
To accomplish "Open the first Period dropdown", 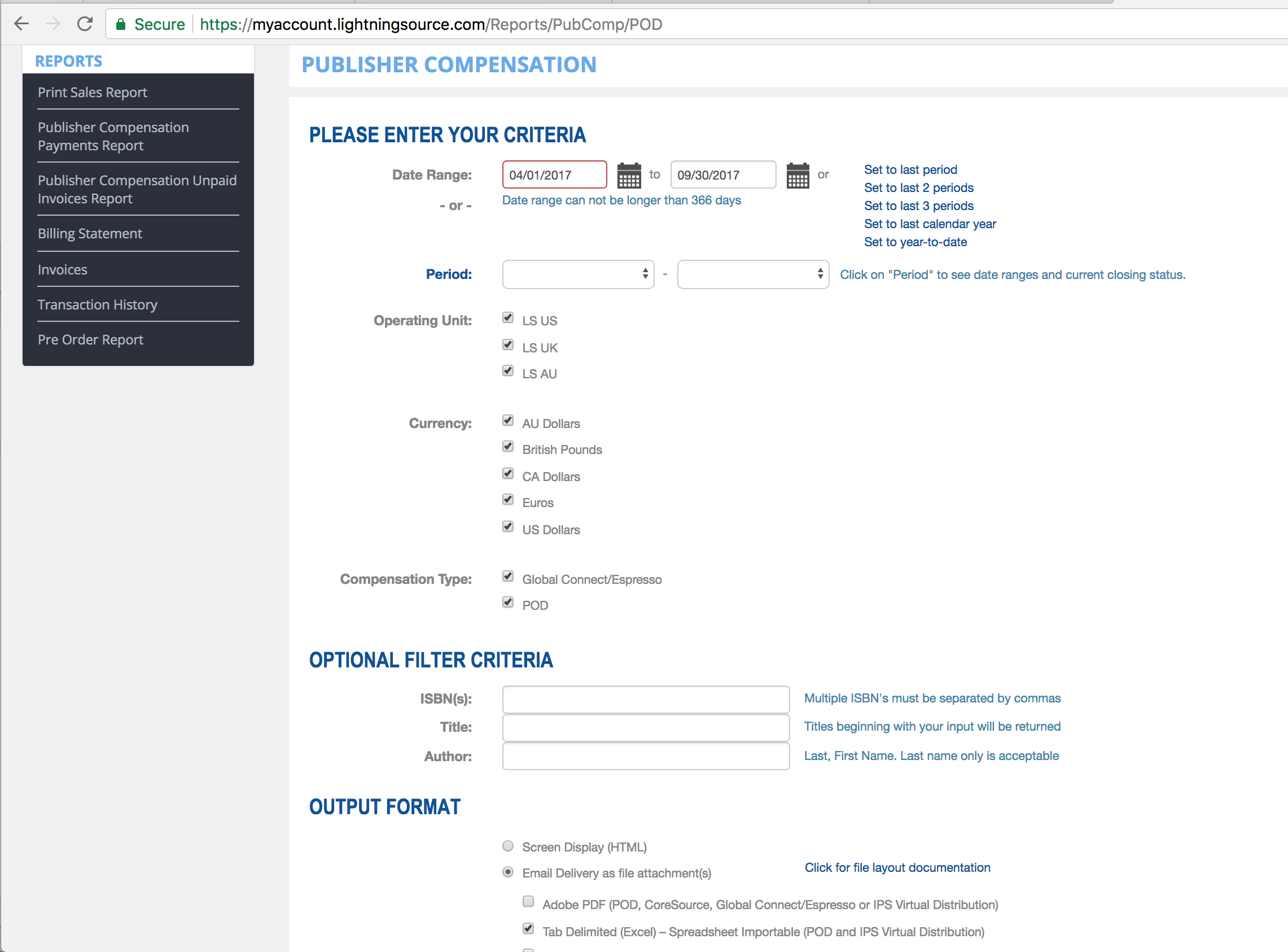I will 578,274.
